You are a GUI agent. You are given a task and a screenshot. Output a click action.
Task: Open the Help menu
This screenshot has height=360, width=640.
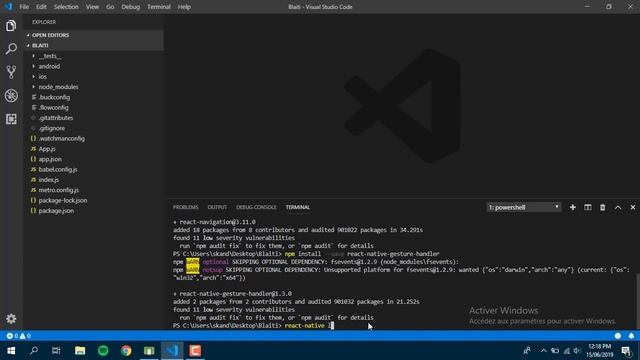coord(184,7)
